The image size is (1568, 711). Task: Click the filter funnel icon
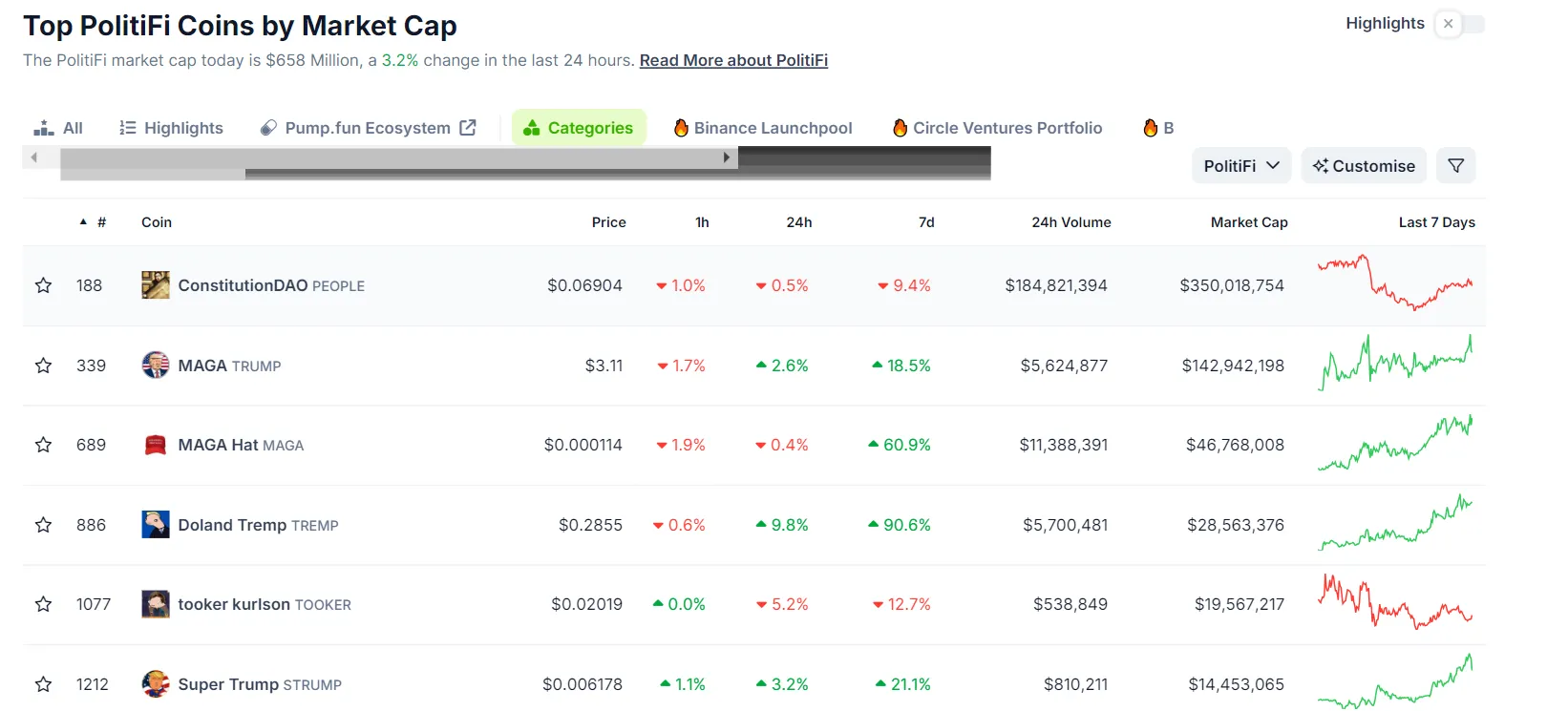pos(1455,166)
